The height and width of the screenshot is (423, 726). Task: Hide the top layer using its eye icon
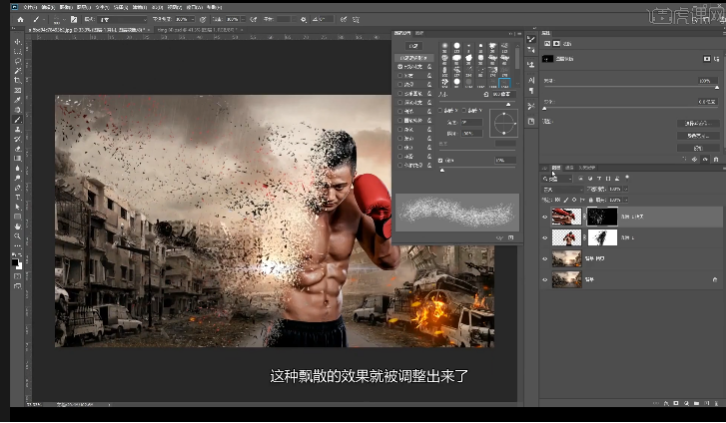[545, 216]
